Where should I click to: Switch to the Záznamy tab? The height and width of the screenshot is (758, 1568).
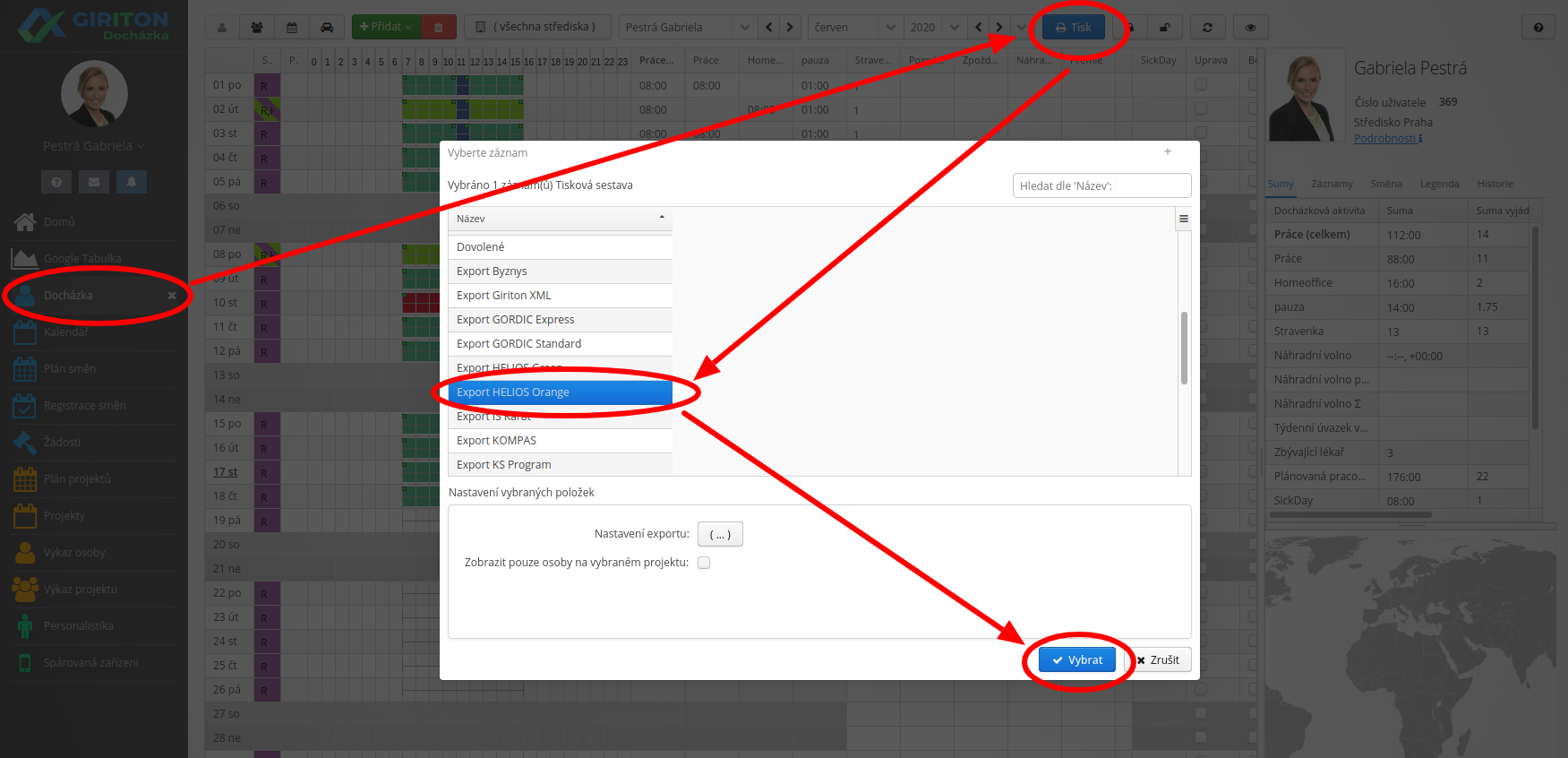(1332, 184)
